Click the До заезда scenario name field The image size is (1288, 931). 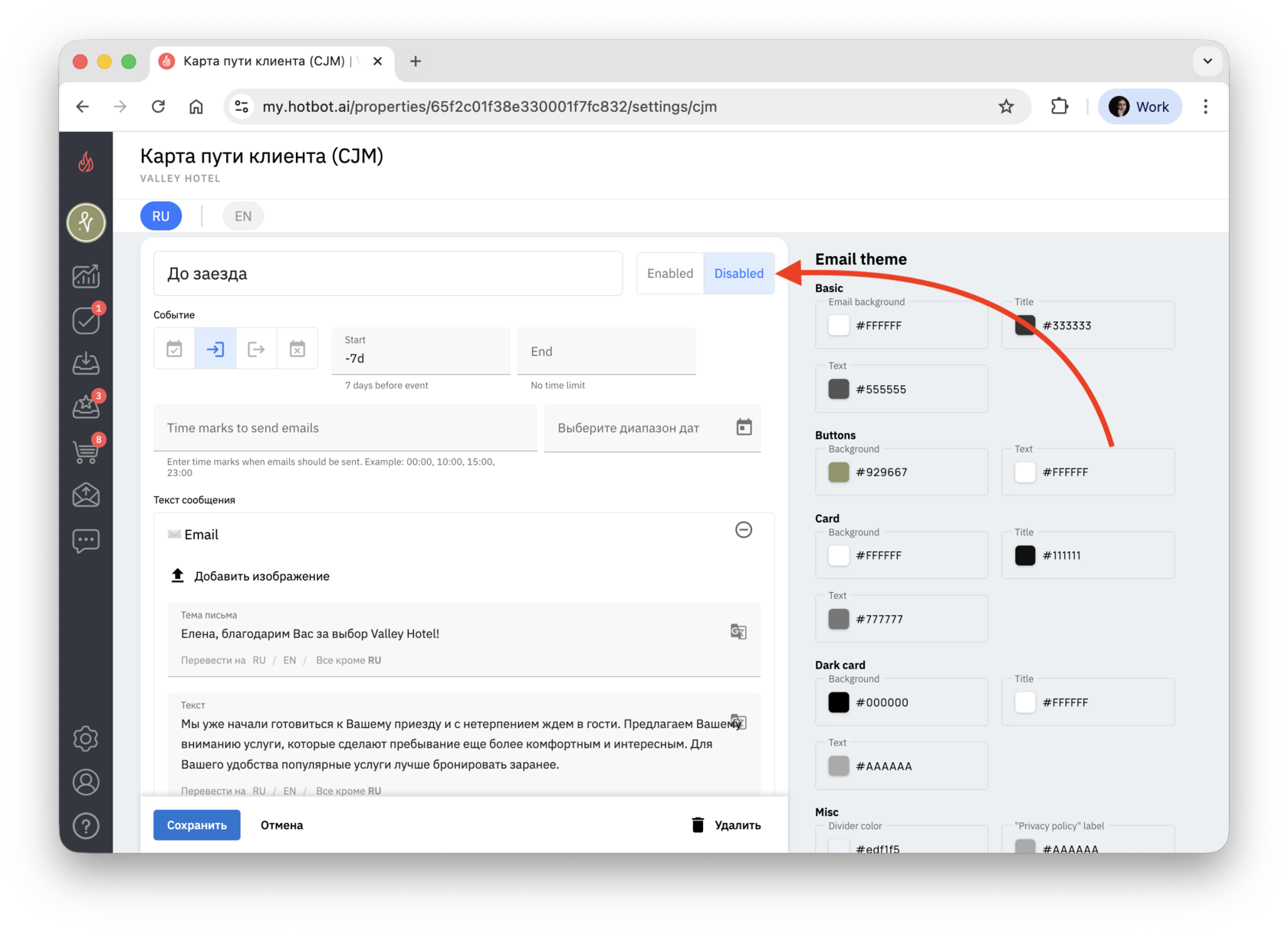click(388, 274)
